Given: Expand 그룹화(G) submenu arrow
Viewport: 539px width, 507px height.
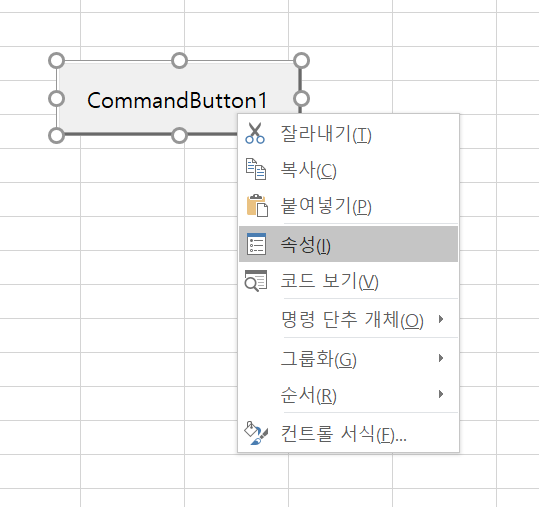Looking at the screenshot, I should coord(441,358).
